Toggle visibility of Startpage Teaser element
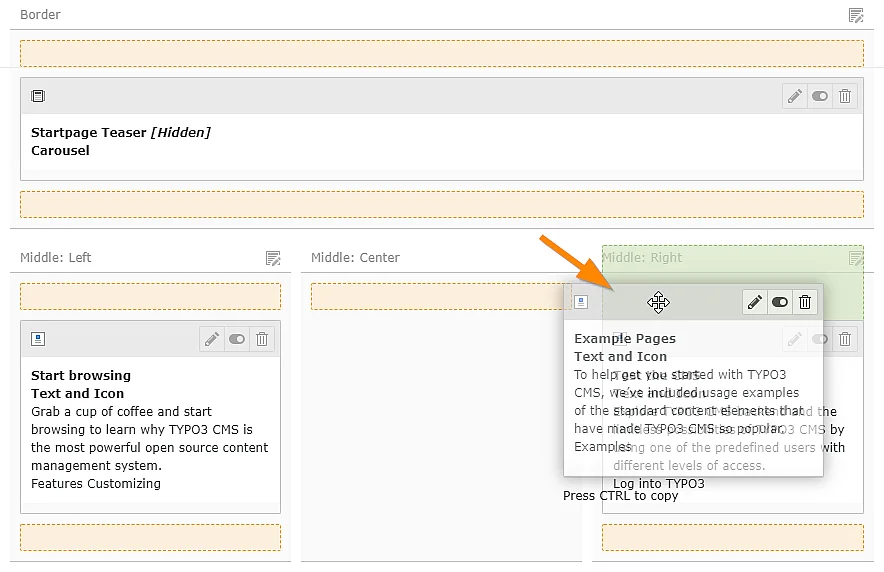Screen dimensions: 884x572 click(820, 96)
